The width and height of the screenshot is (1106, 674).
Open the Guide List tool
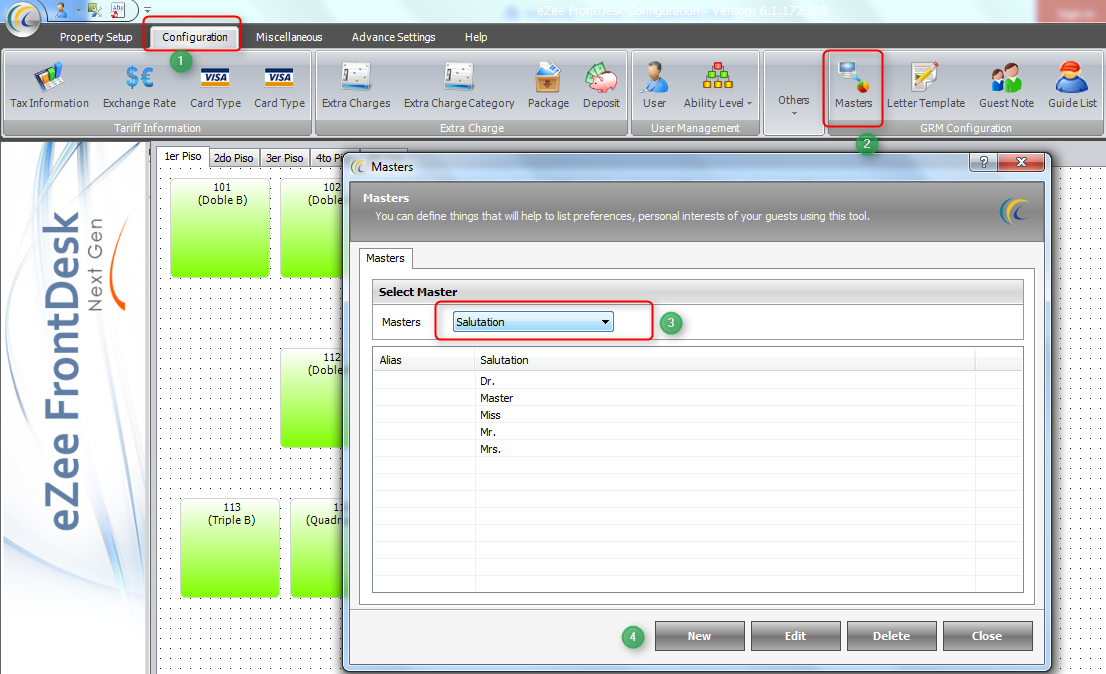[1072, 86]
